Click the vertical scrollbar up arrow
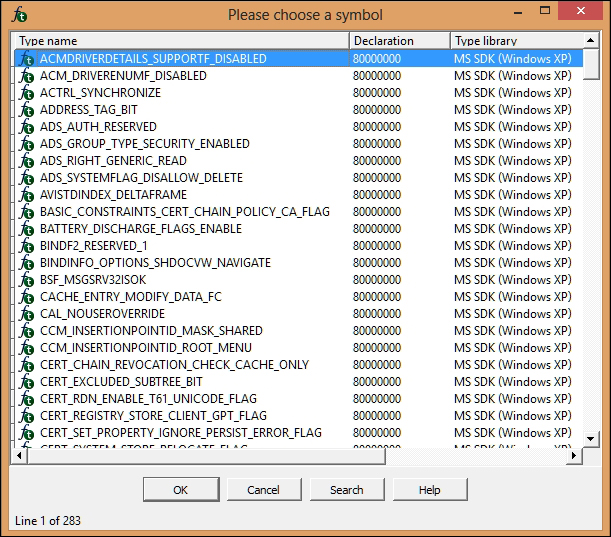Image resolution: width=611 pixels, height=537 pixels. coord(591,40)
